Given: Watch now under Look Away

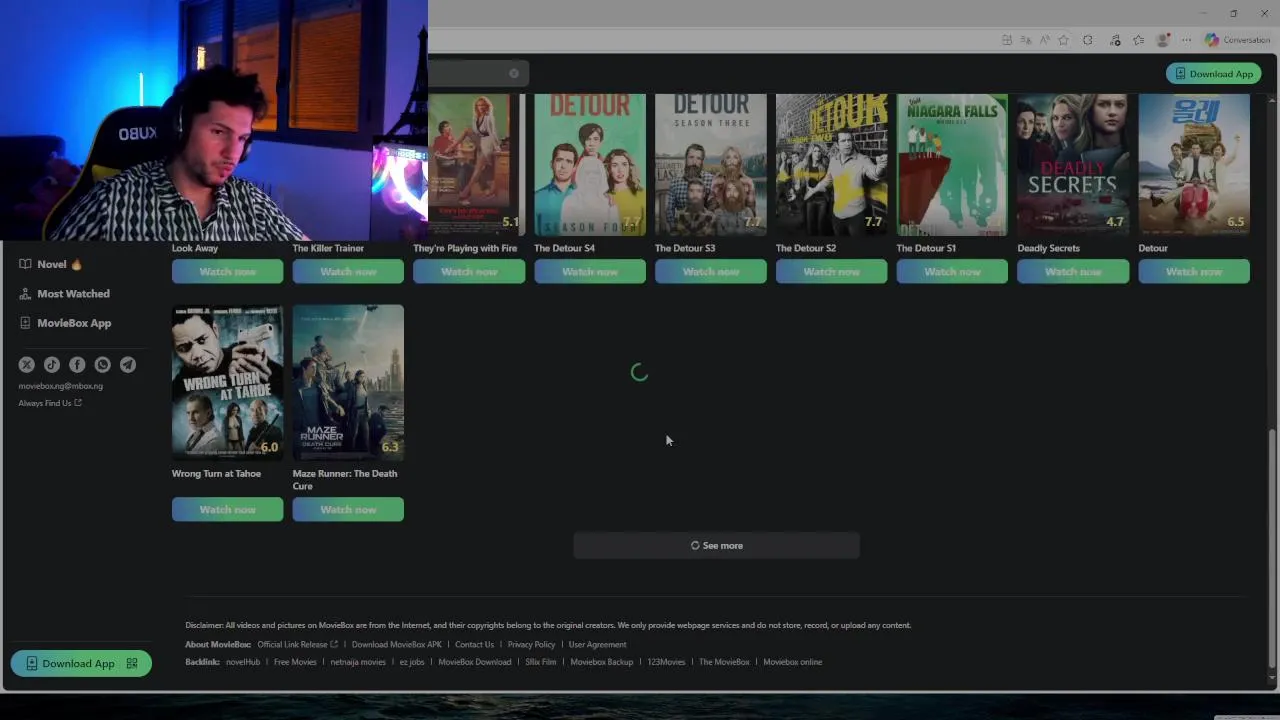Looking at the screenshot, I should pos(227,271).
